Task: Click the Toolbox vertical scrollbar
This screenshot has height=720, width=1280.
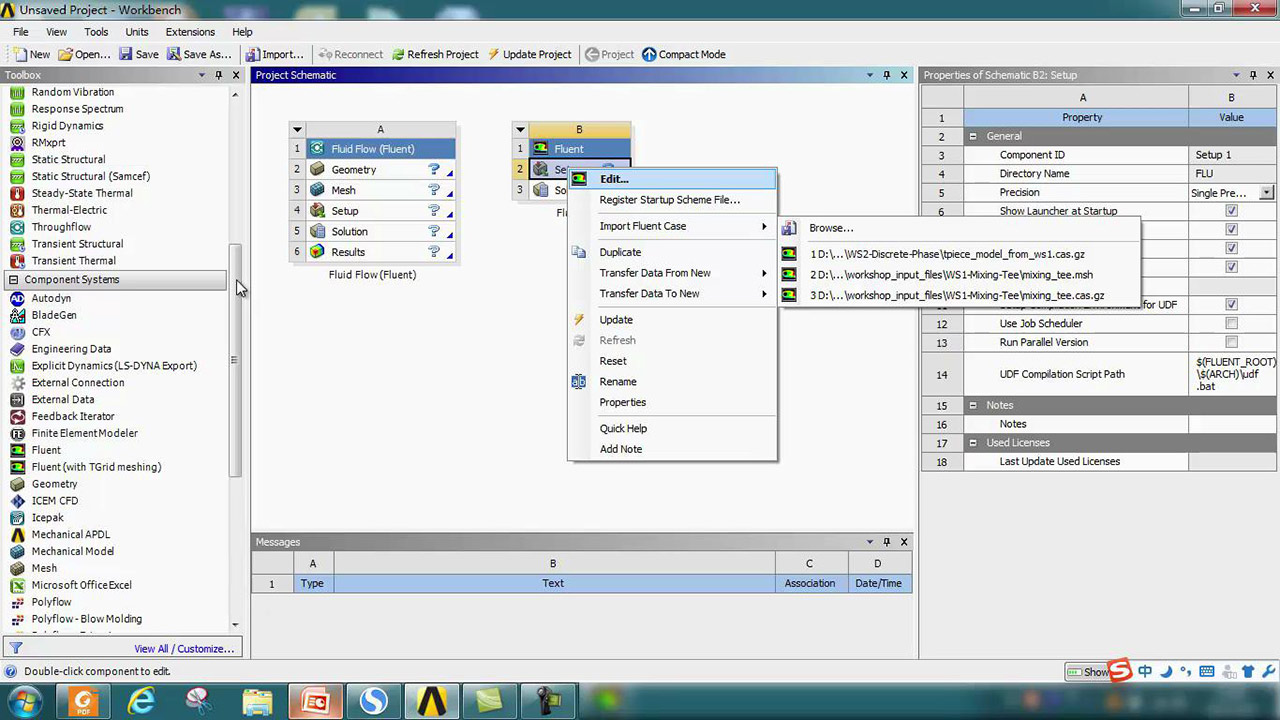Action: (x=235, y=360)
